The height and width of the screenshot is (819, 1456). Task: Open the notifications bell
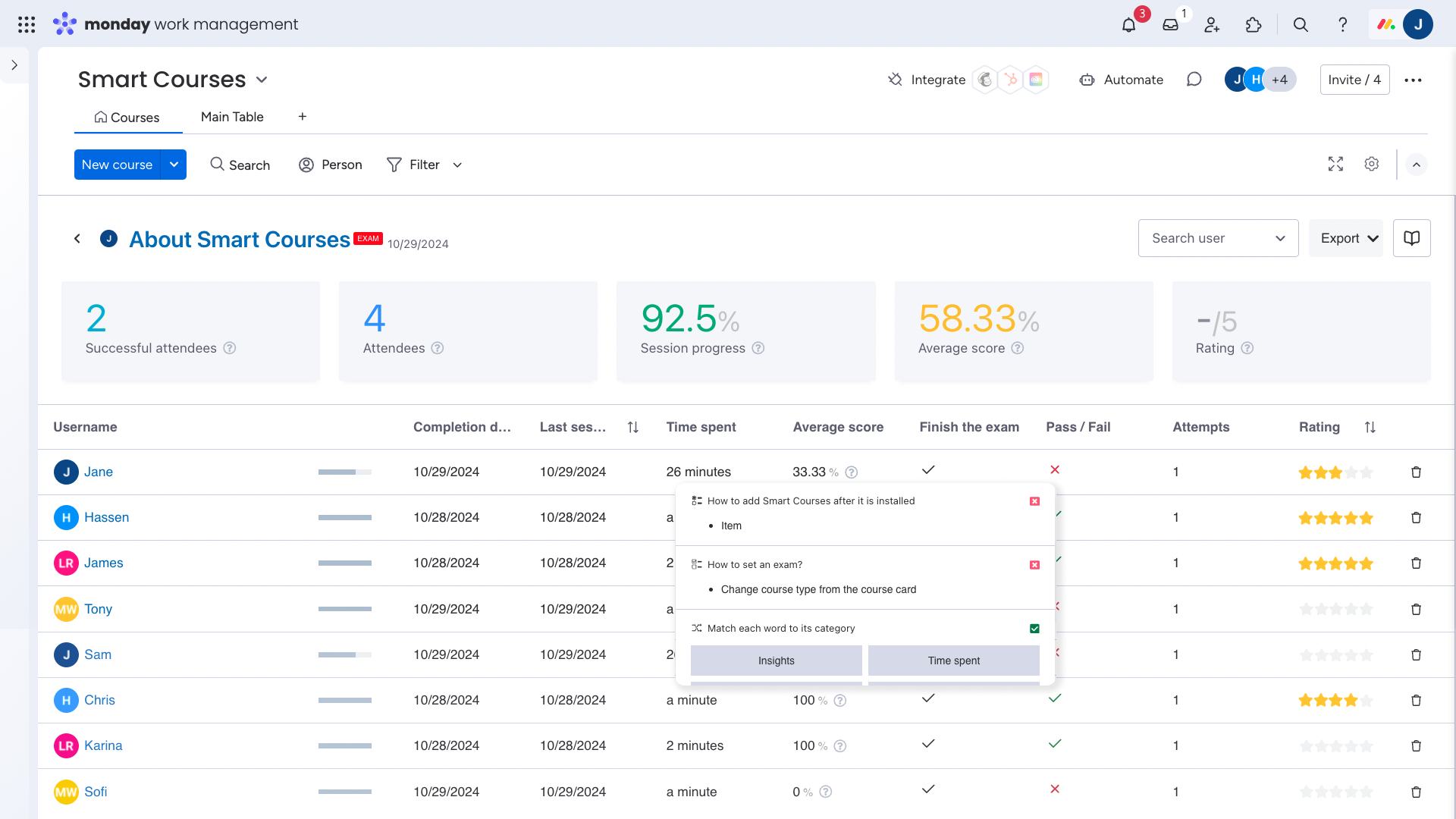pos(1128,24)
